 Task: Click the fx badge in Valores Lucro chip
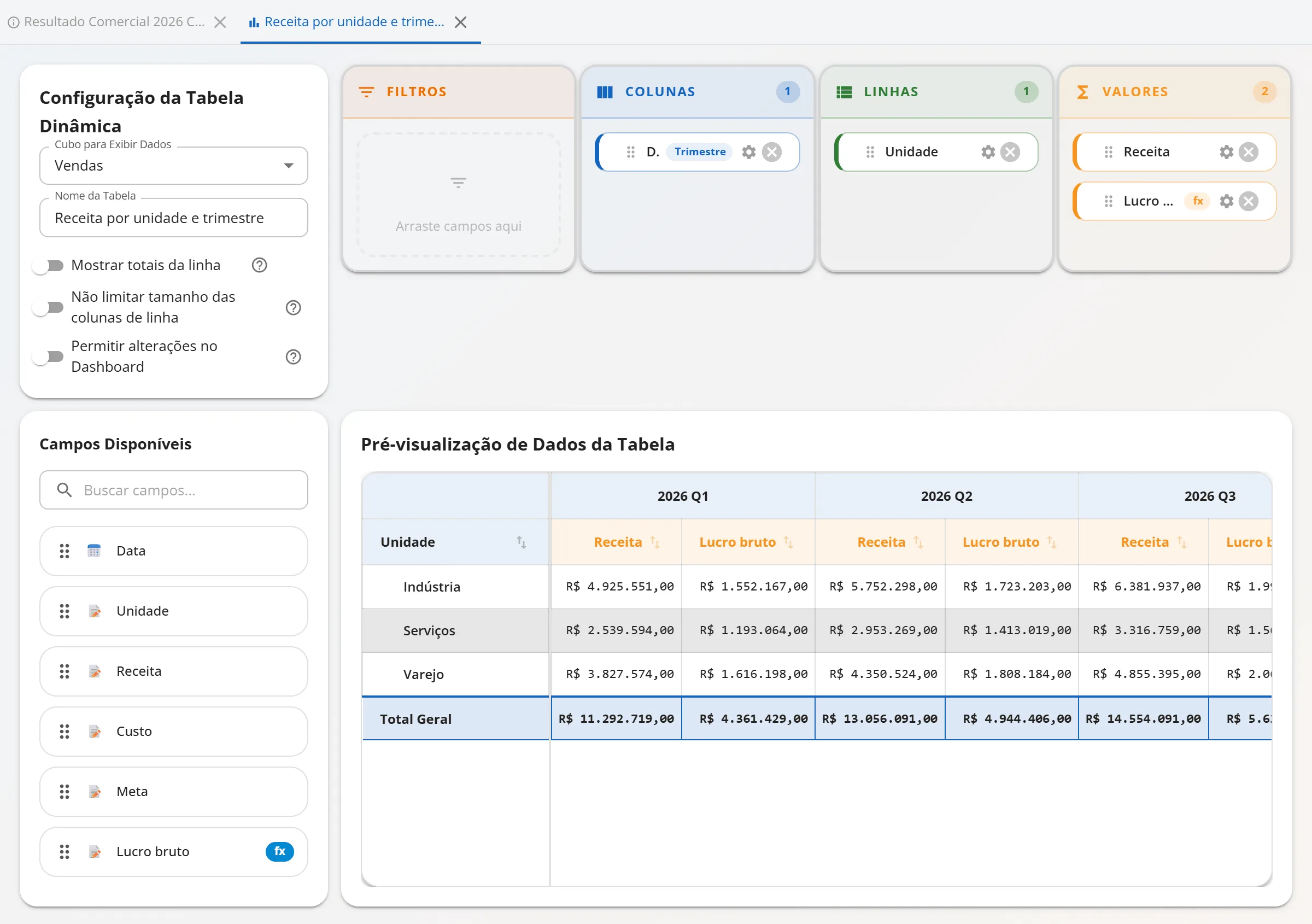[1198, 201]
